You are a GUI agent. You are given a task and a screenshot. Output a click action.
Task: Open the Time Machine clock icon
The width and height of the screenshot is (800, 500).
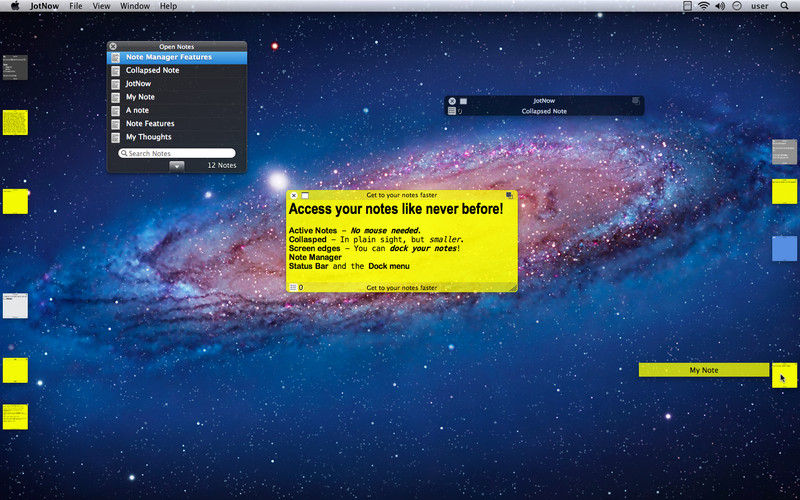pos(737,6)
